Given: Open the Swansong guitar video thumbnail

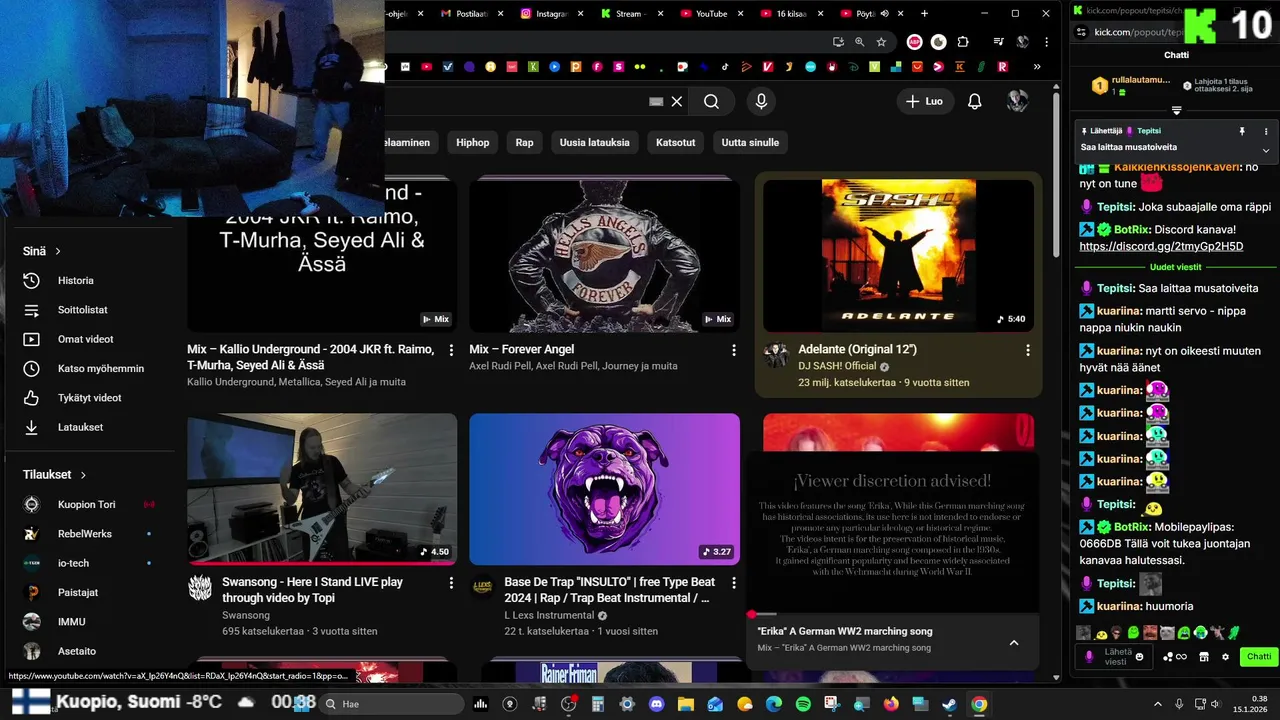Looking at the screenshot, I should click(x=322, y=489).
